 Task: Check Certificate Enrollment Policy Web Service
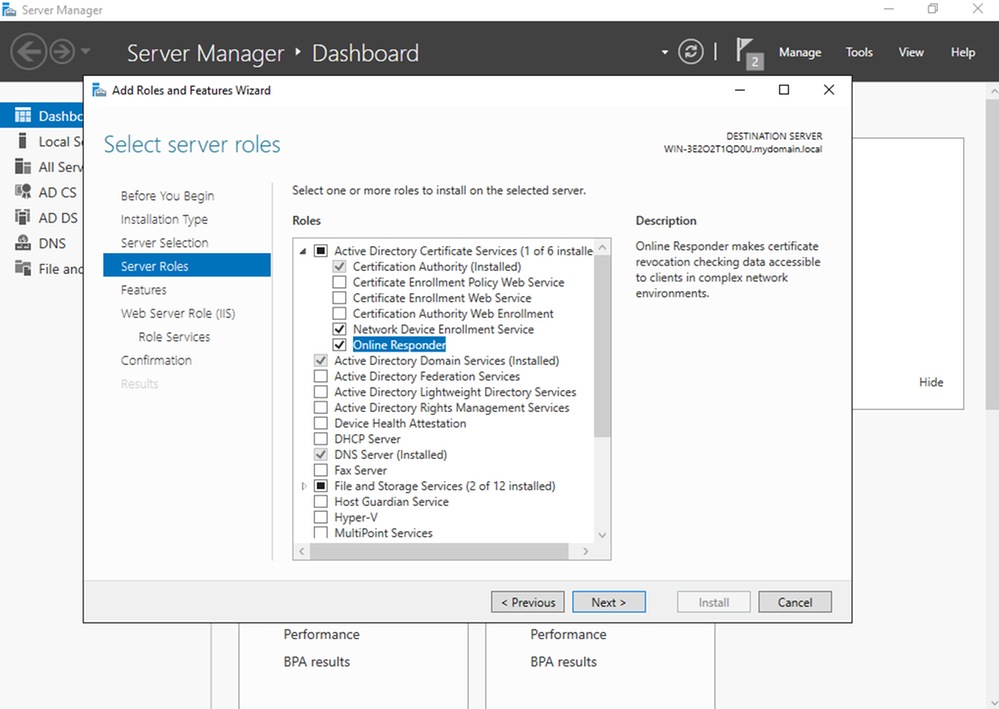(340, 282)
